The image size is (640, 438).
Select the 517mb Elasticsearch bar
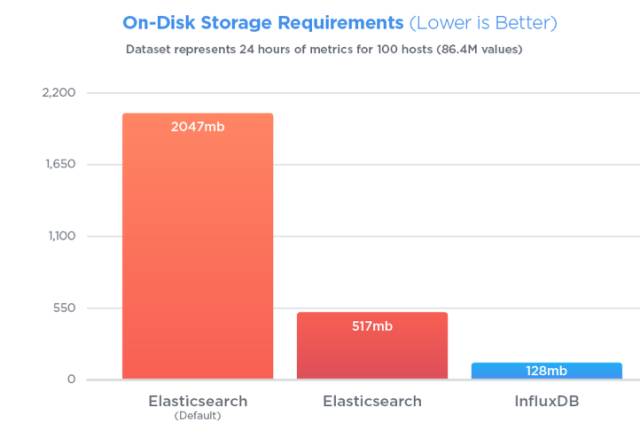372,346
